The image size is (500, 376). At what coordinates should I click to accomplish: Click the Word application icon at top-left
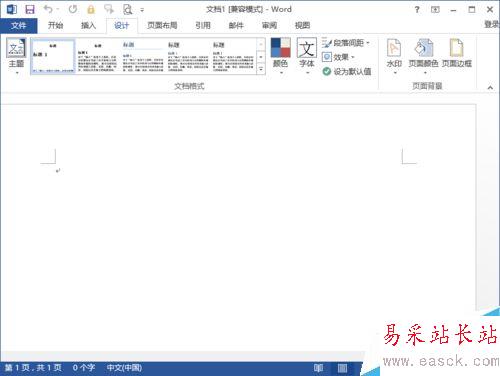point(12,9)
